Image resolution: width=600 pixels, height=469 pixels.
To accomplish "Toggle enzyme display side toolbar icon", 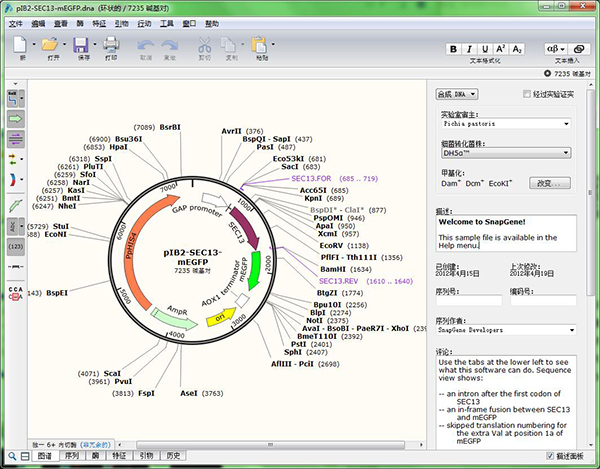I will [x=13, y=99].
